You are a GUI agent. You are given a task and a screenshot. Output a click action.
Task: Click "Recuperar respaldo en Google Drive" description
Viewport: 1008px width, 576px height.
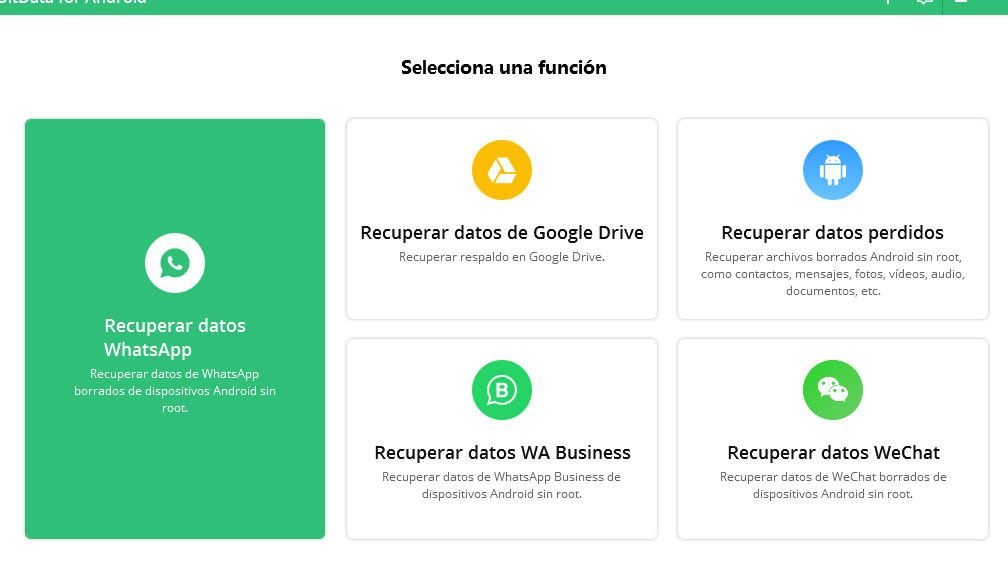coord(502,257)
